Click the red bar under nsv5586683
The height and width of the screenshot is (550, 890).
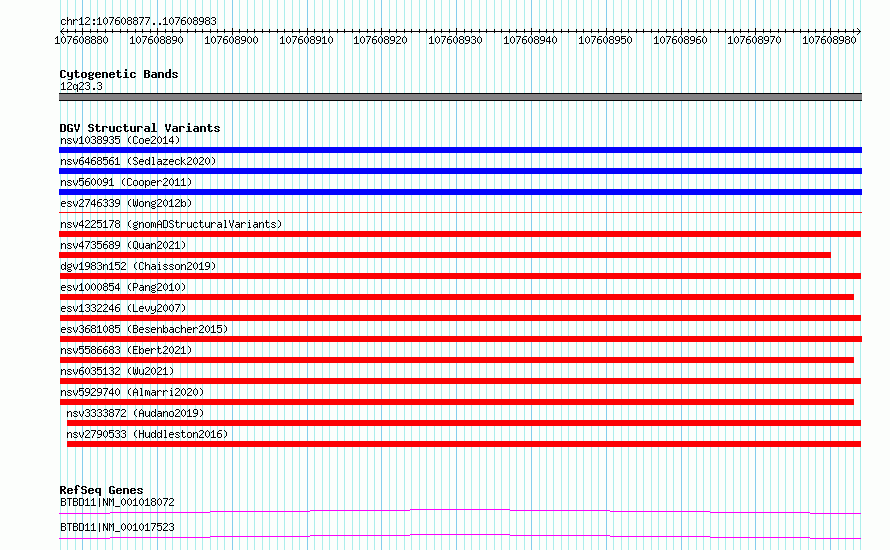click(456, 360)
